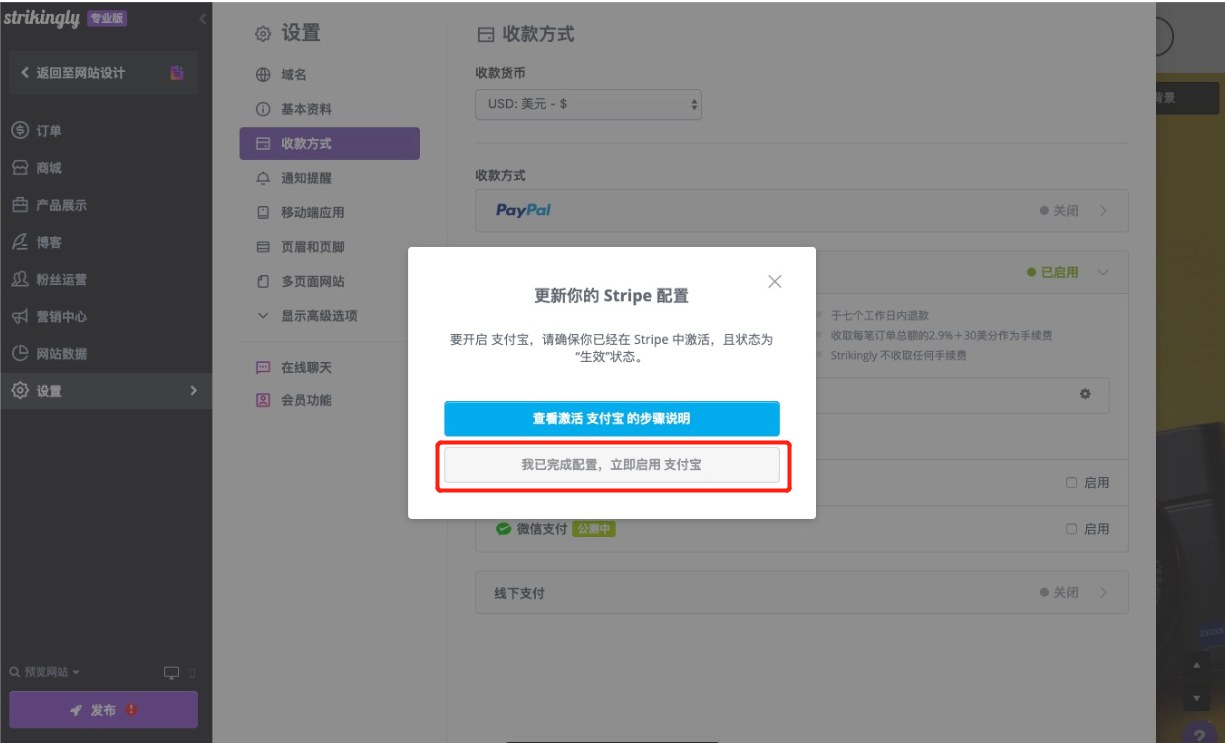Open 产品展示 briefcase icon
The width and height of the screenshot is (1225, 743).
click(x=19, y=205)
